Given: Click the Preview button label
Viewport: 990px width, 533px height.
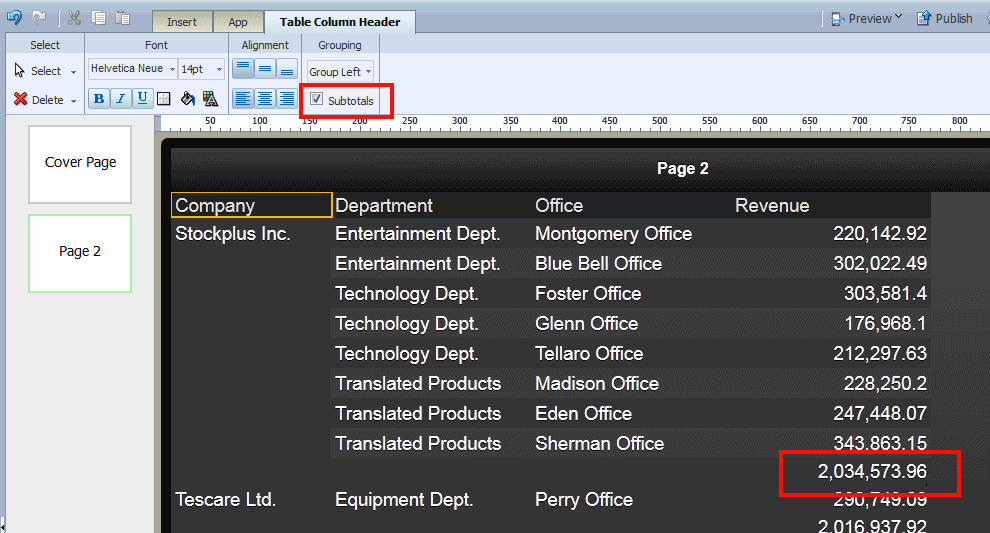Looking at the screenshot, I should click(x=869, y=19).
